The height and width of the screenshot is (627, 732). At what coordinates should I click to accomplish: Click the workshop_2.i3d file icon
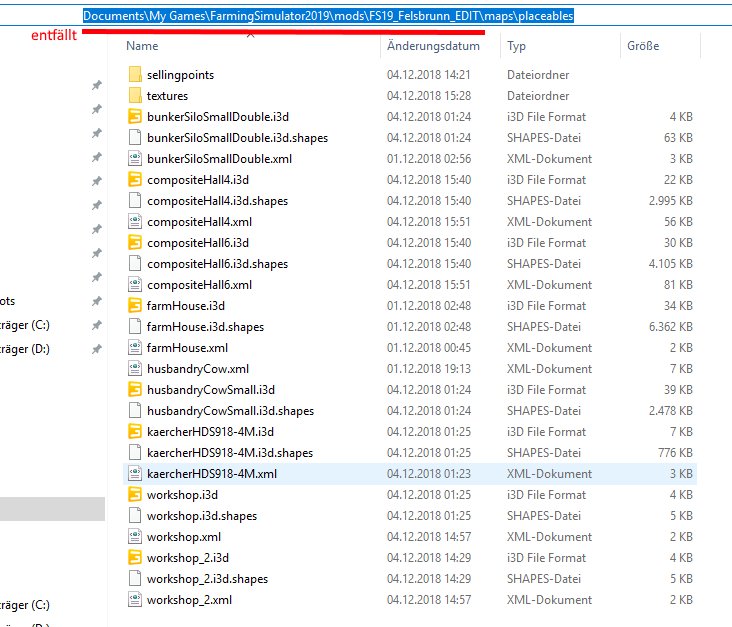[x=135, y=558]
